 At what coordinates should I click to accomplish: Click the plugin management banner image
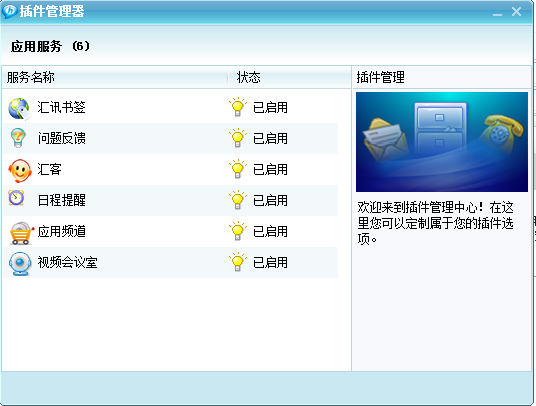point(442,142)
